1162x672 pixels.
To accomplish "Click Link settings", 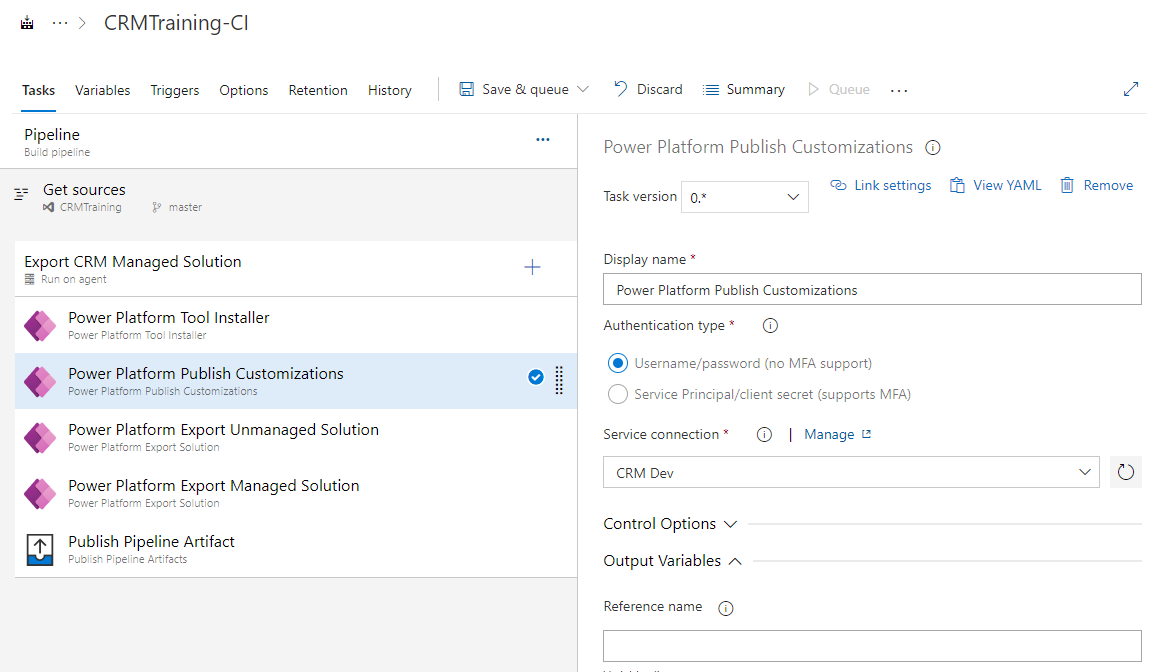I will pyautogui.click(x=880, y=185).
